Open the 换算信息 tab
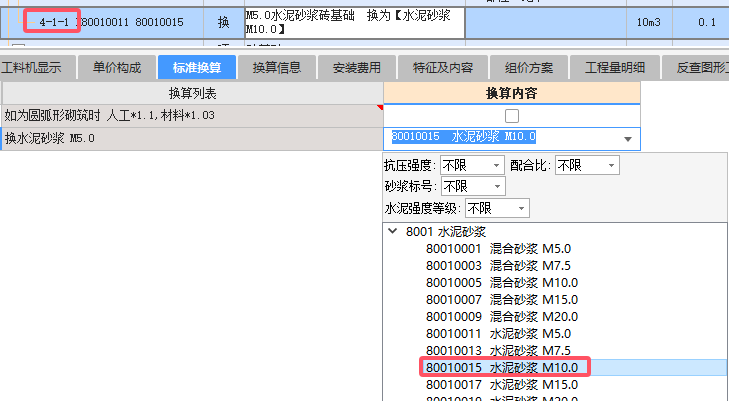Viewport: 729px width, 401px height. click(x=277, y=67)
